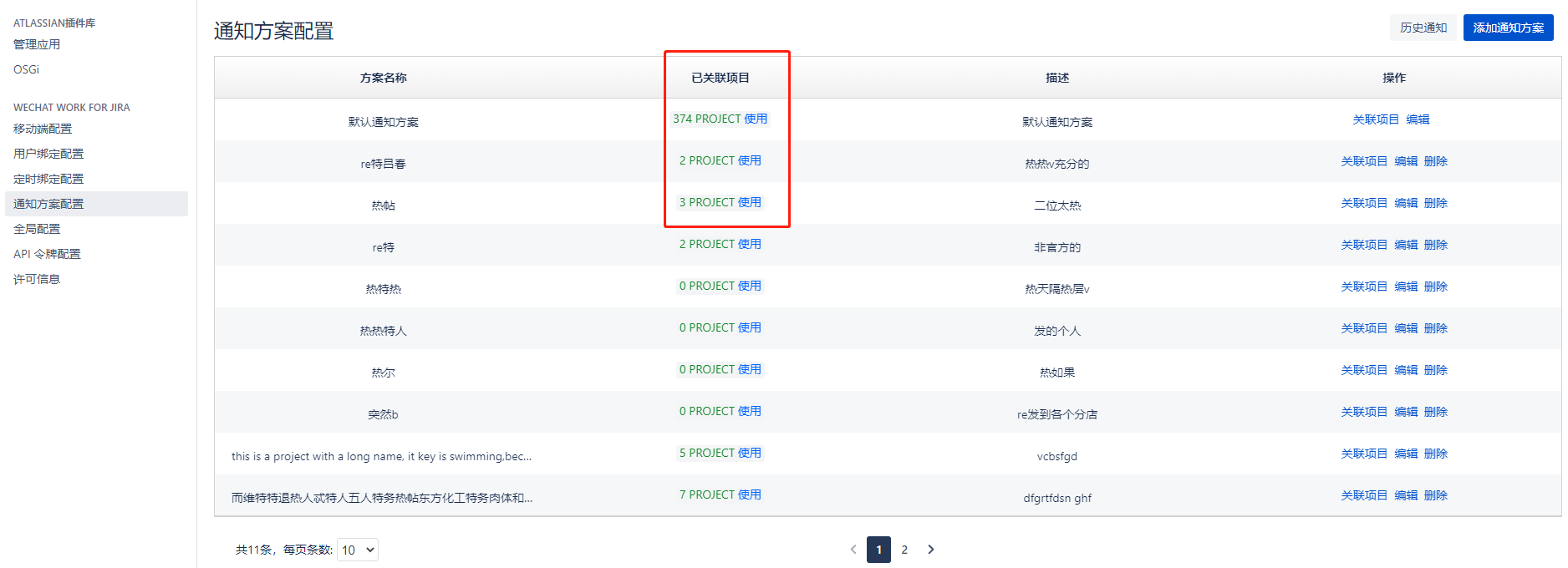This screenshot has height=568, width=1568.
Task: Select page 1 in pagination
Action: 878,550
